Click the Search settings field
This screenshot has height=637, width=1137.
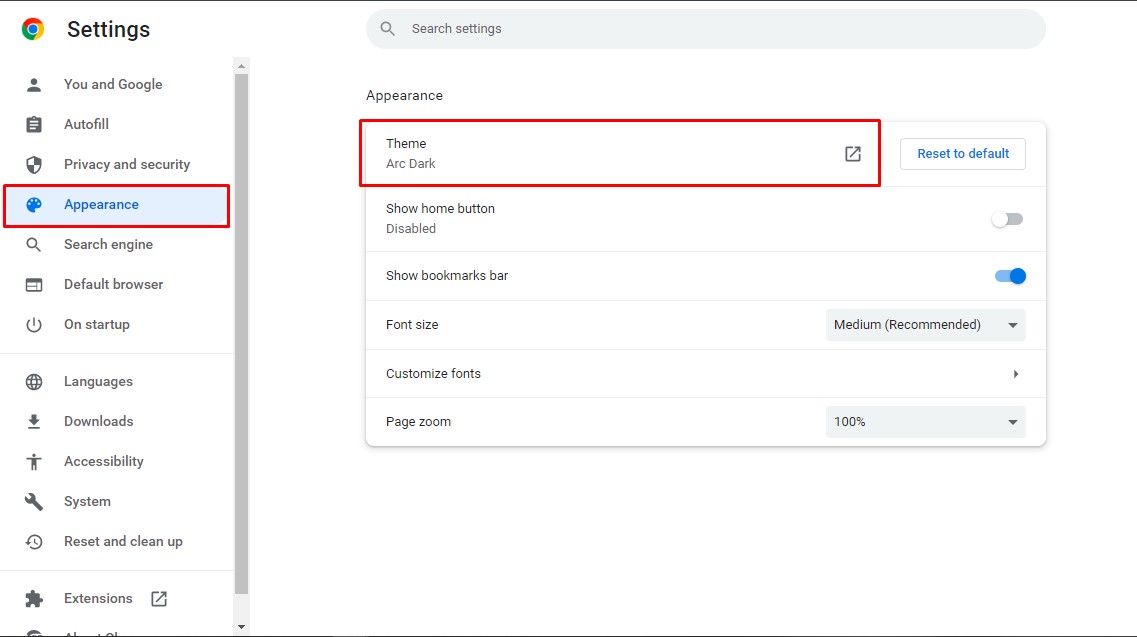[x=705, y=29]
